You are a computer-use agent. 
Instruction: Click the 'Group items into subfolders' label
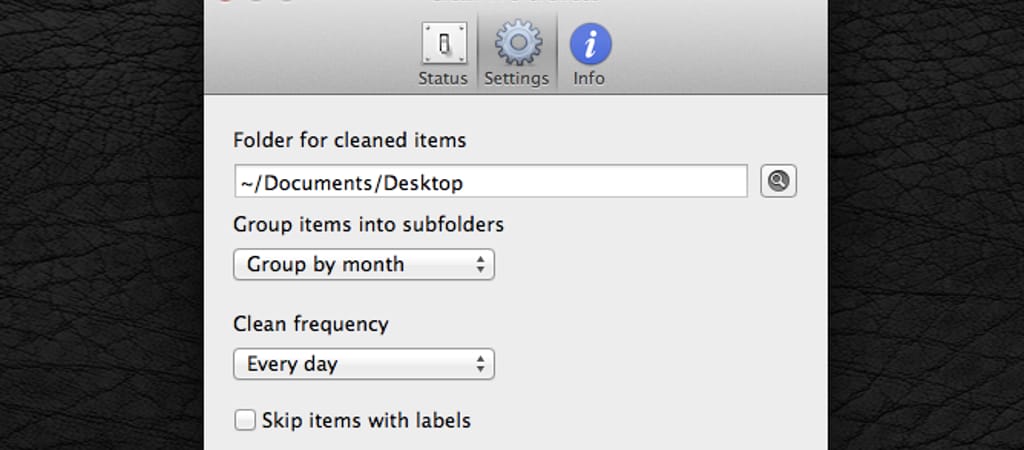(x=368, y=224)
